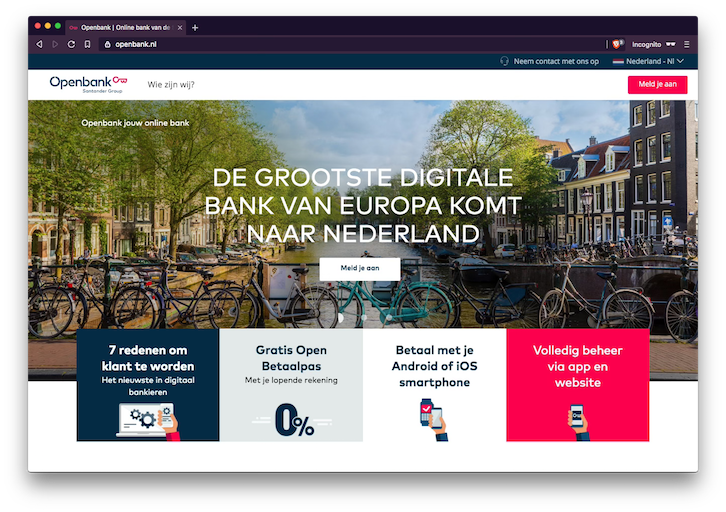Image resolution: width=726 pixels, height=512 pixels.
Task: Click the red 'Meld je aan' header button
Action: pyautogui.click(x=657, y=84)
